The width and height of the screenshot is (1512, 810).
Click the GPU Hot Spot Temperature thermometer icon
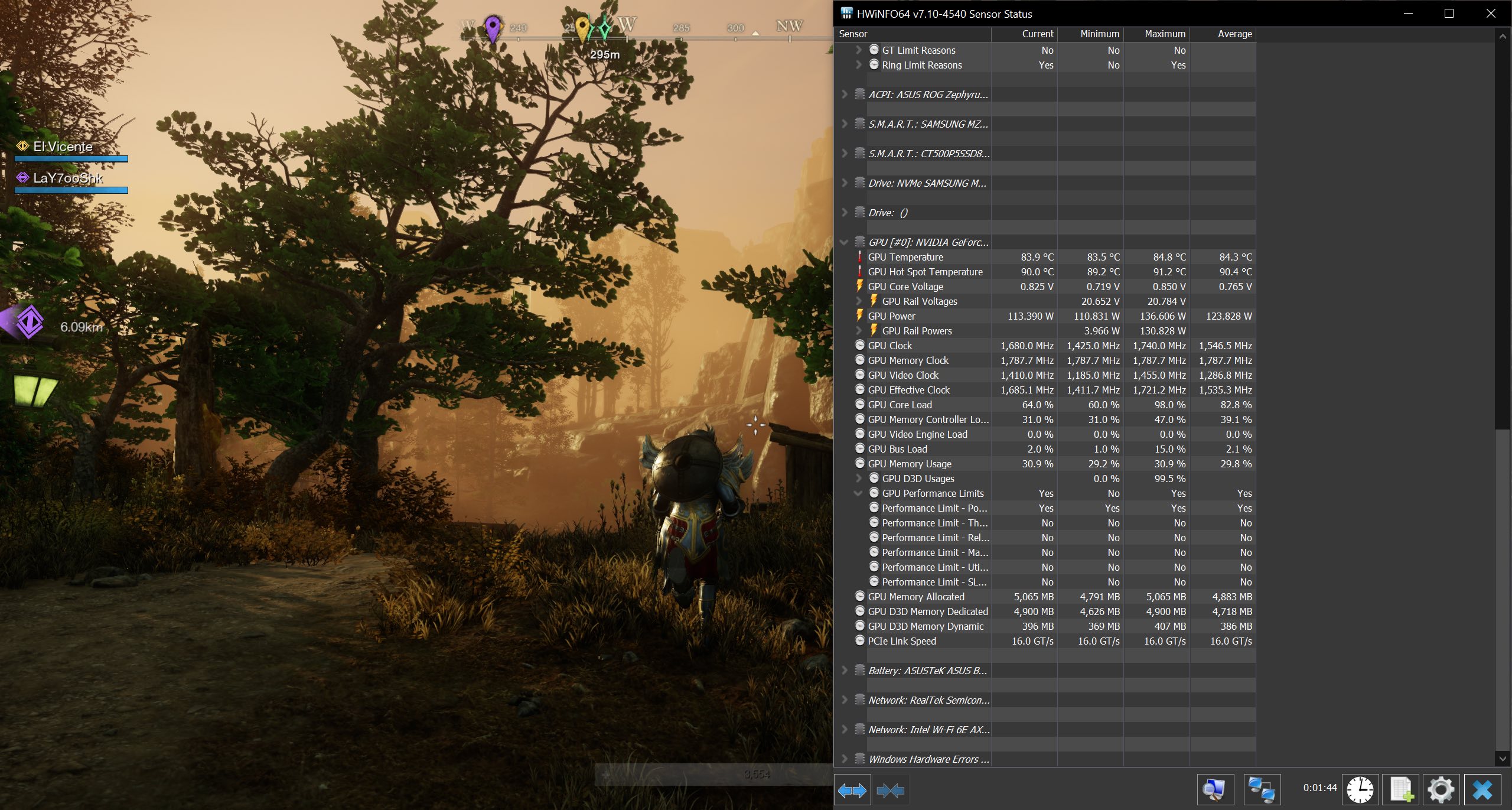(x=860, y=272)
